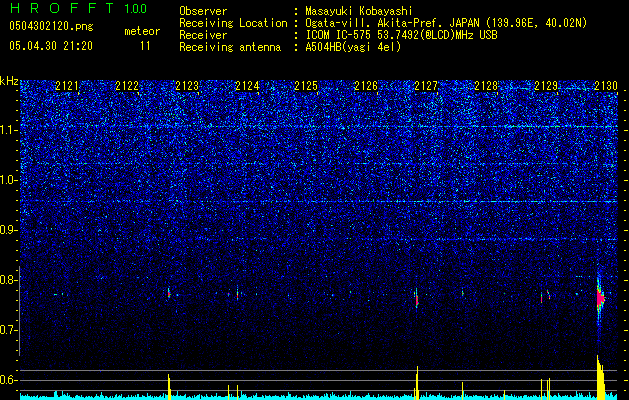
Task: Click the 0.6 kHz axis label
Action: click(x=9, y=380)
